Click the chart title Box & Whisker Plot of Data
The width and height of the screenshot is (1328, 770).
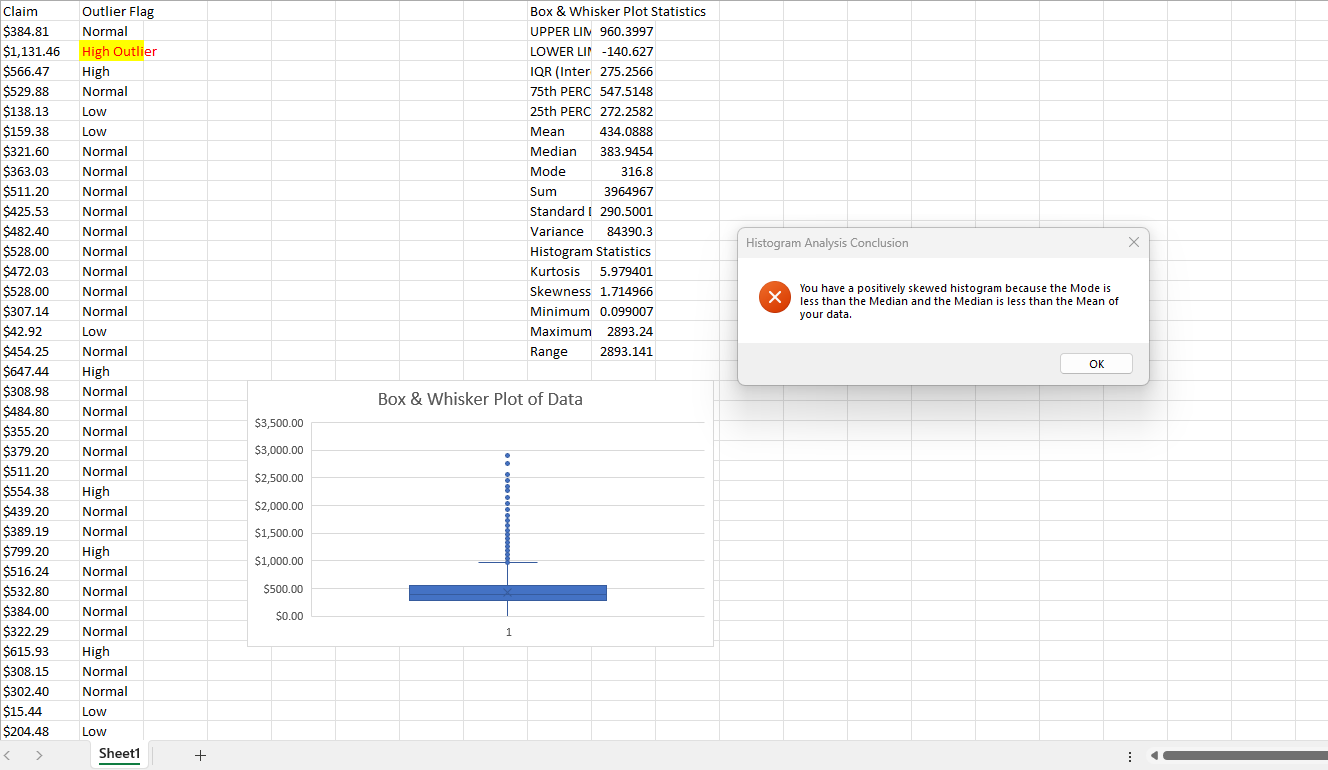coord(479,399)
